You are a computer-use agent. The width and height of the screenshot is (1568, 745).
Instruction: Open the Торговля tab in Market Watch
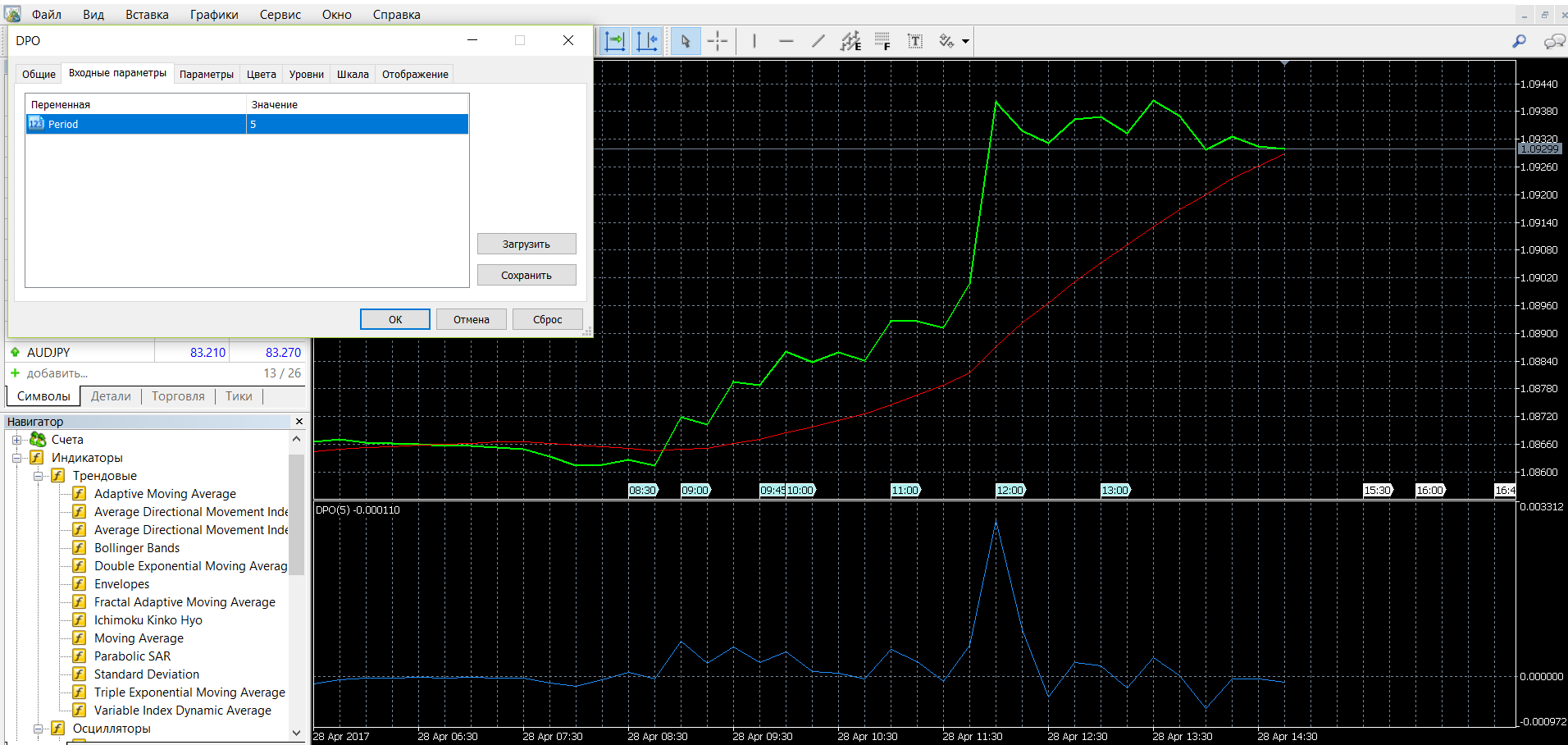tap(178, 396)
